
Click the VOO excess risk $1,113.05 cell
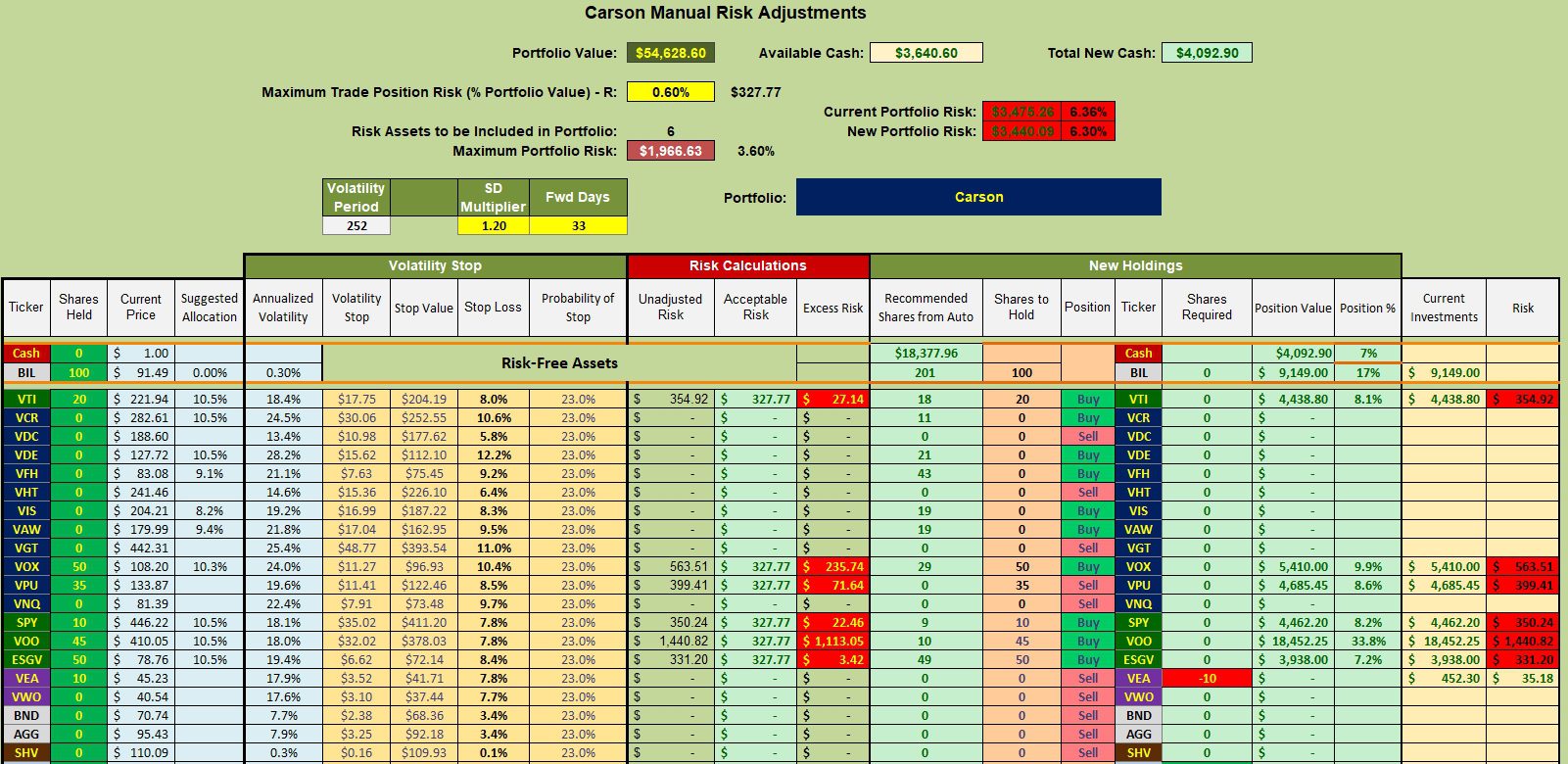(x=832, y=642)
